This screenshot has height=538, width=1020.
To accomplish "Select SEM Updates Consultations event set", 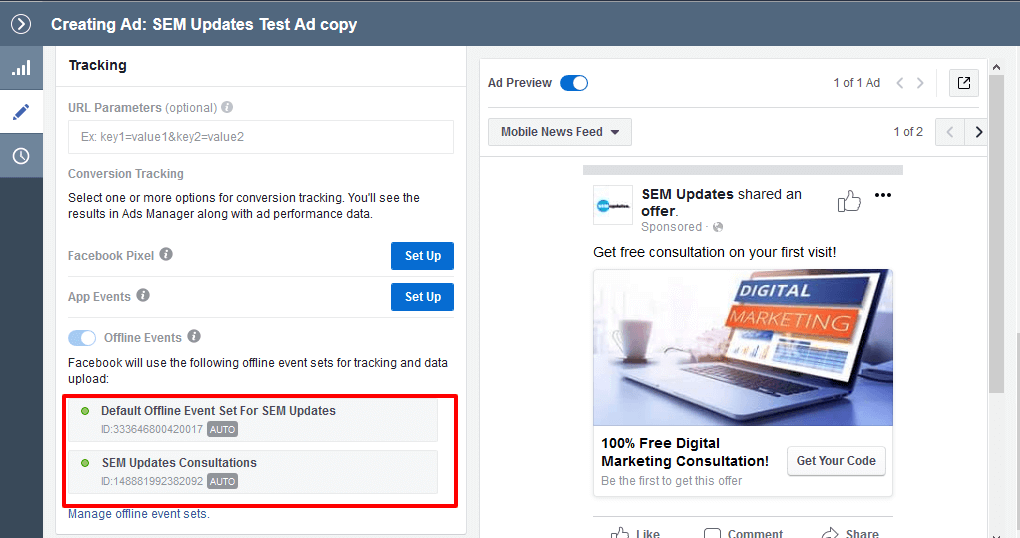I will pyautogui.click(x=253, y=472).
